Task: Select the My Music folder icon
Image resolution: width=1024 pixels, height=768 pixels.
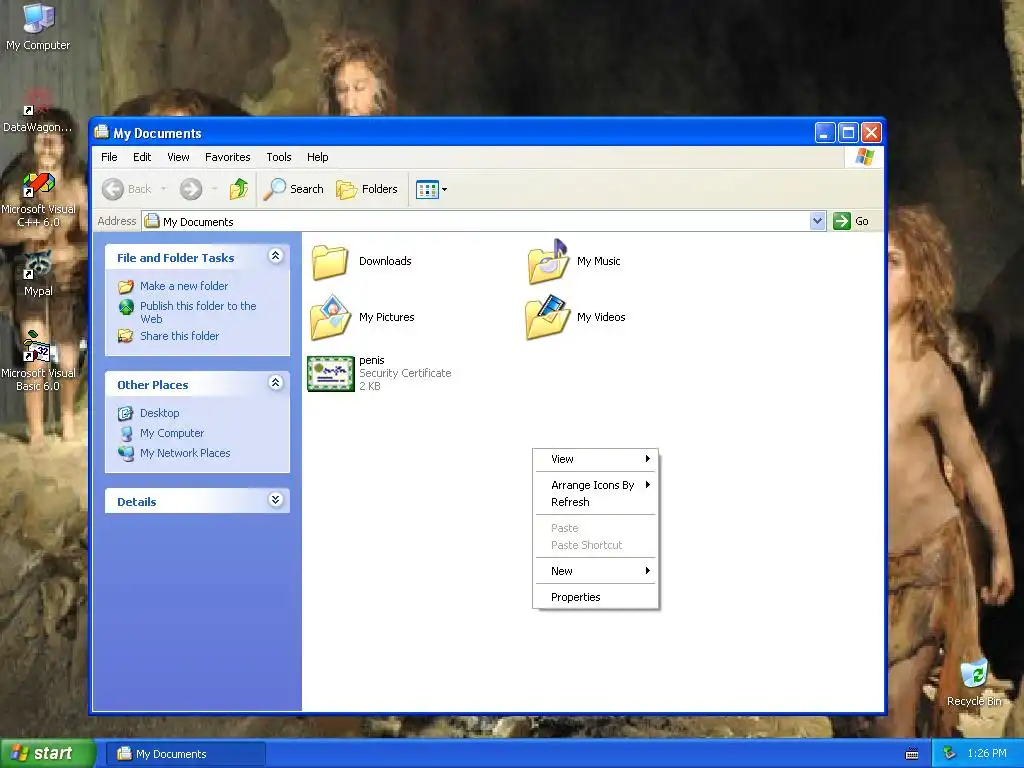Action: [549, 261]
